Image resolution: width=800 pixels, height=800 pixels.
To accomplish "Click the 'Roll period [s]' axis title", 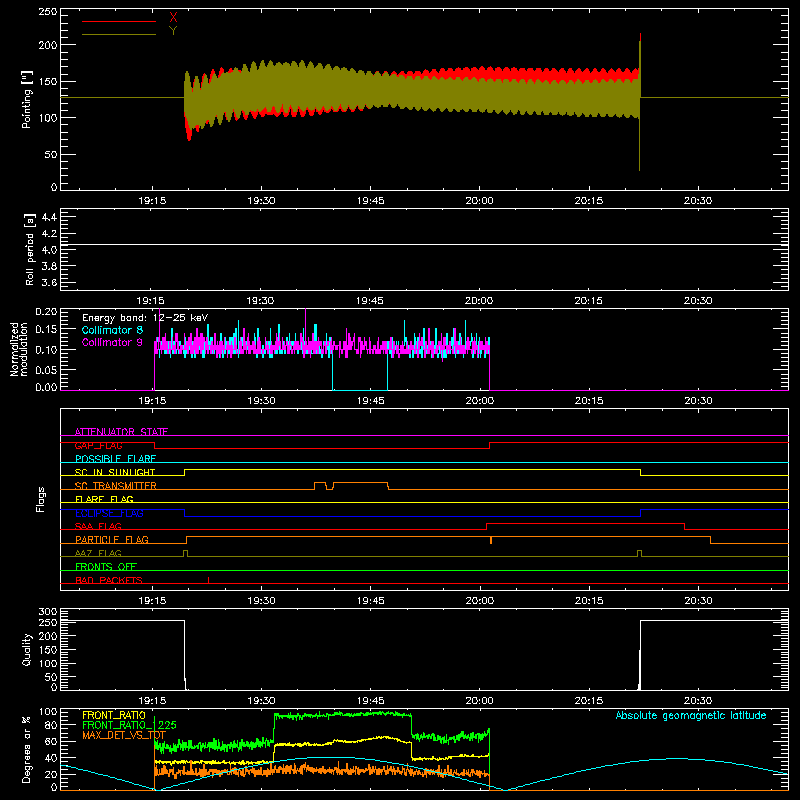I will 30,249.
